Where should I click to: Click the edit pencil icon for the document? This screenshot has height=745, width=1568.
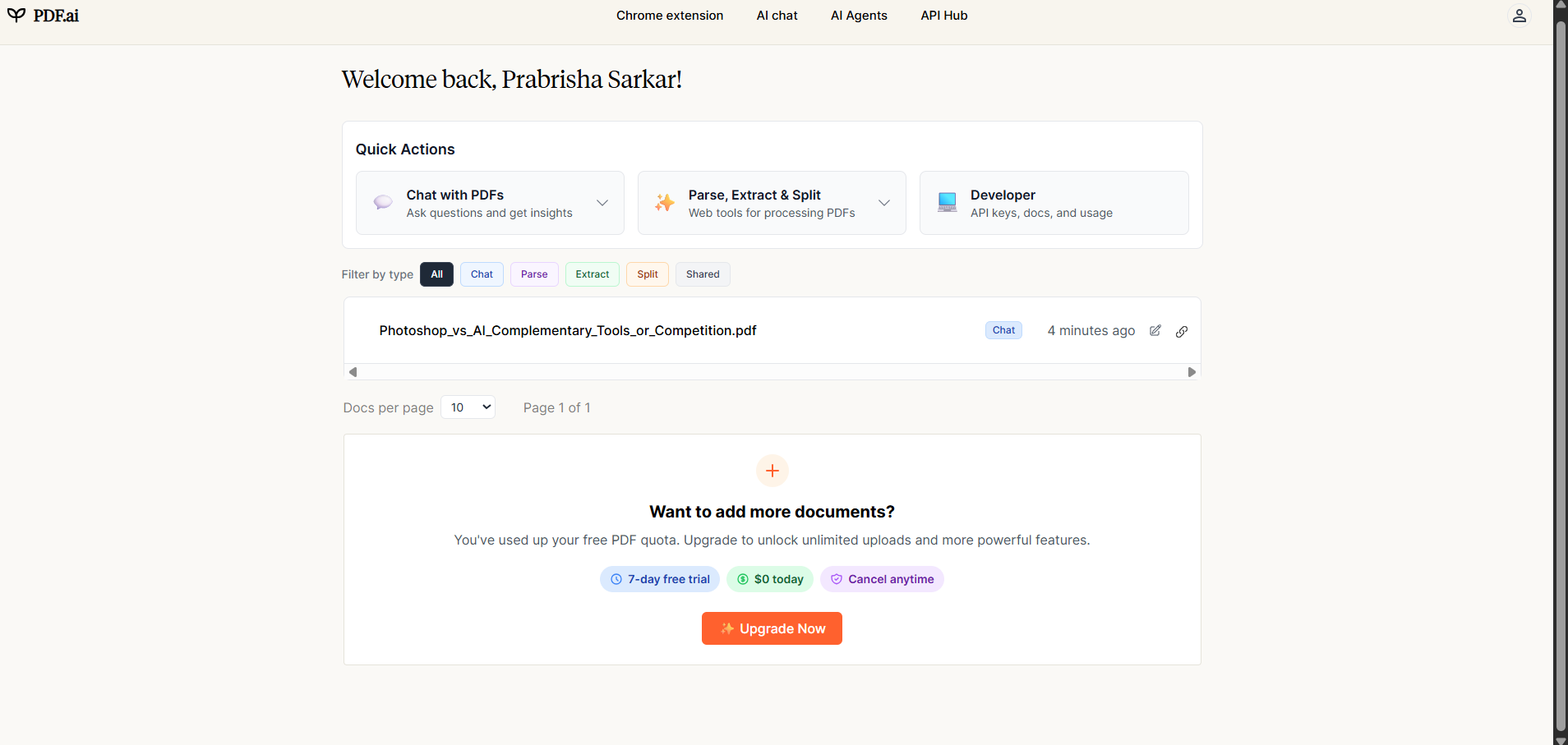coord(1155,330)
